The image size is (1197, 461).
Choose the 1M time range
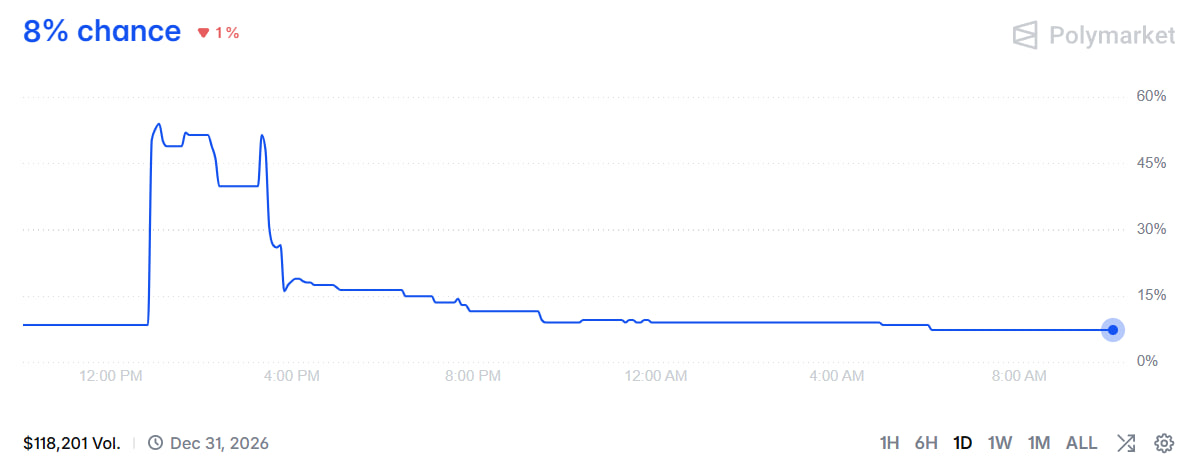1038,443
